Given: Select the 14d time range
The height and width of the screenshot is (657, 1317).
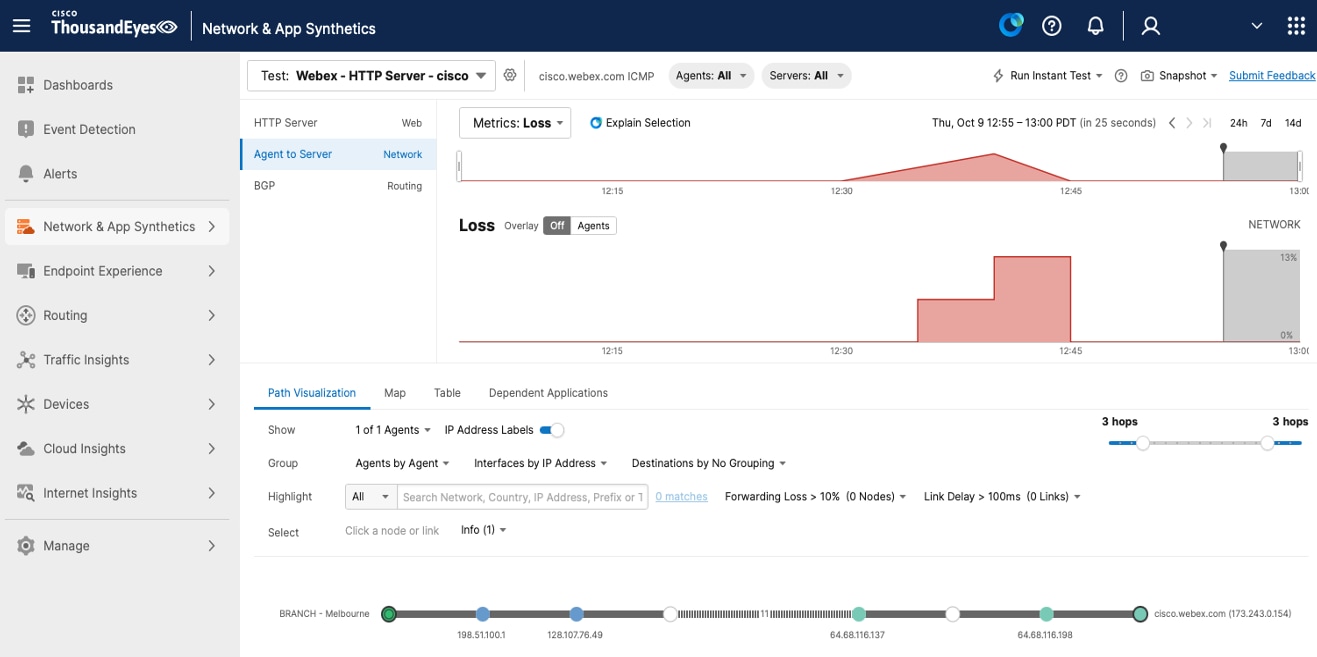Looking at the screenshot, I should click(1293, 123).
